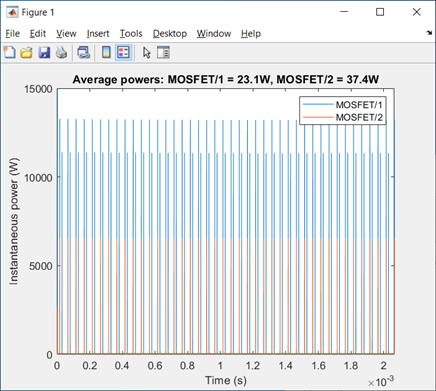Save figure using floppy disk icon
436x391 pixels.
pos(44,53)
